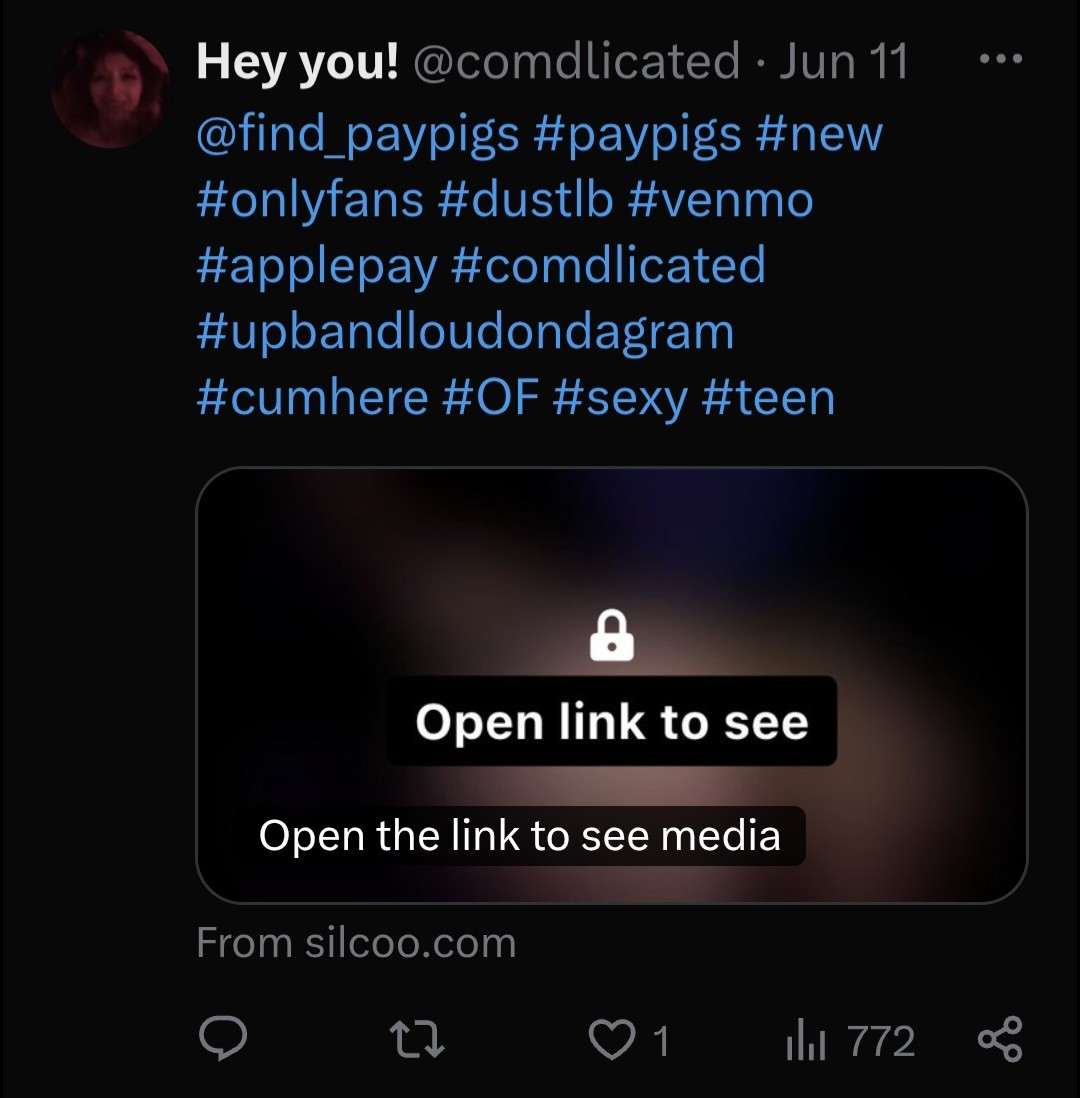This screenshot has height=1098, width=1080.
Task: Open the Jun 11 post timestamp
Action: pos(843,62)
